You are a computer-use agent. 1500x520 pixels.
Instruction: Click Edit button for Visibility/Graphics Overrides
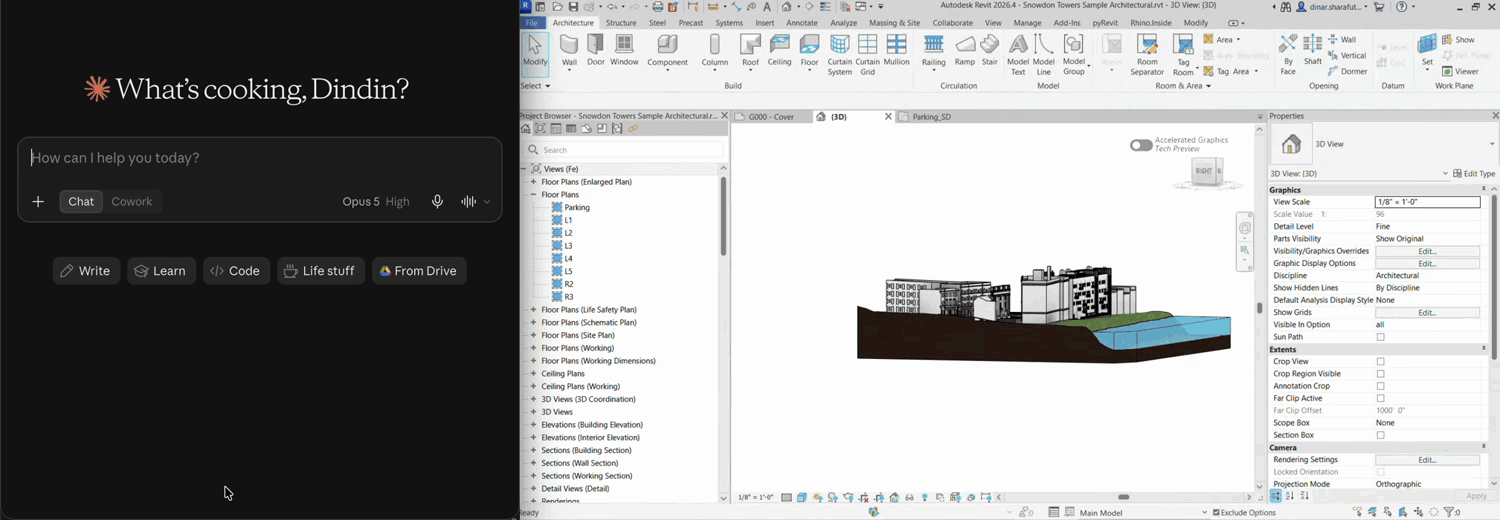(x=1427, y=251)
